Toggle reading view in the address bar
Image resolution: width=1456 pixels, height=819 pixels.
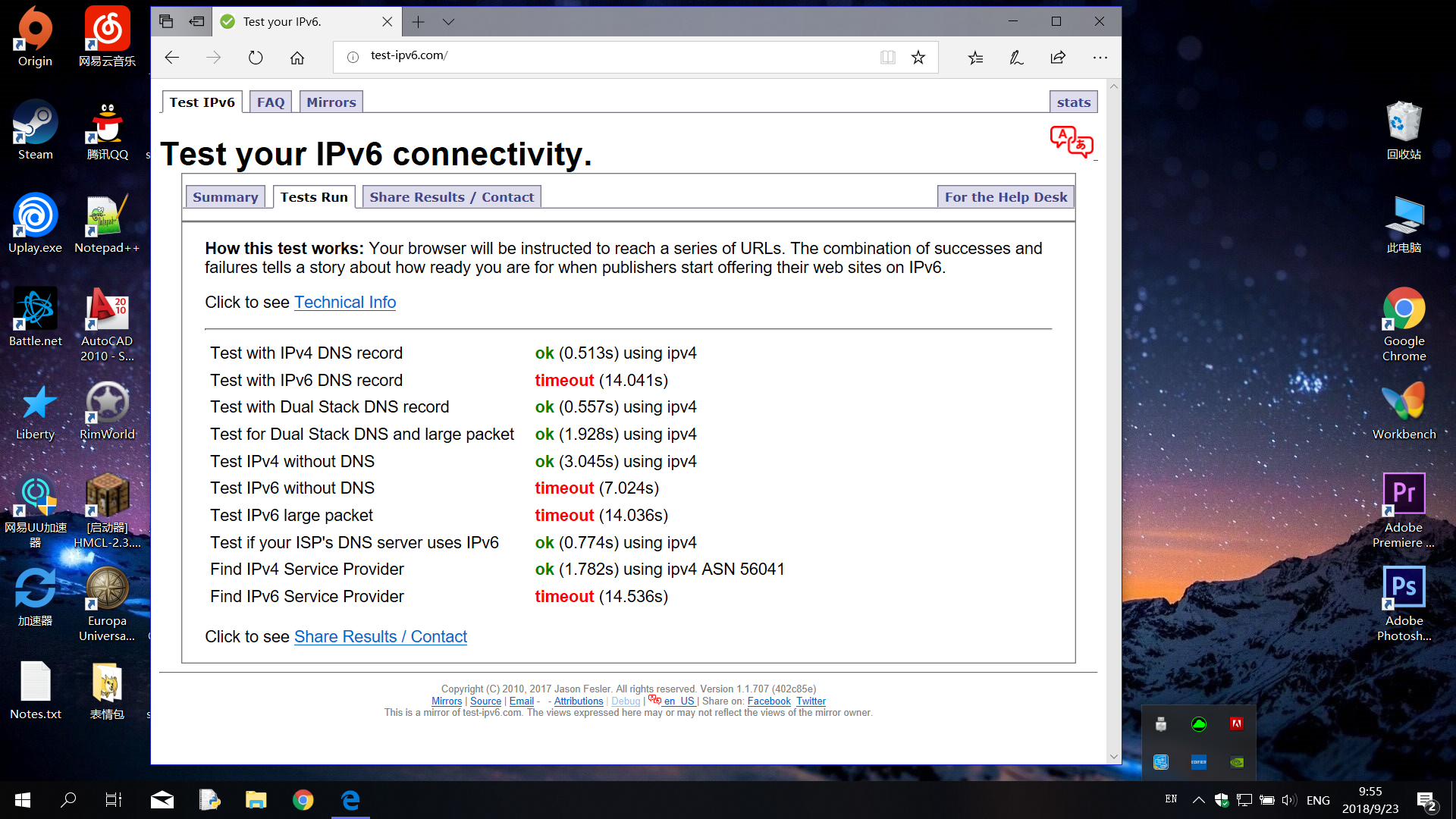coord(887,57)
